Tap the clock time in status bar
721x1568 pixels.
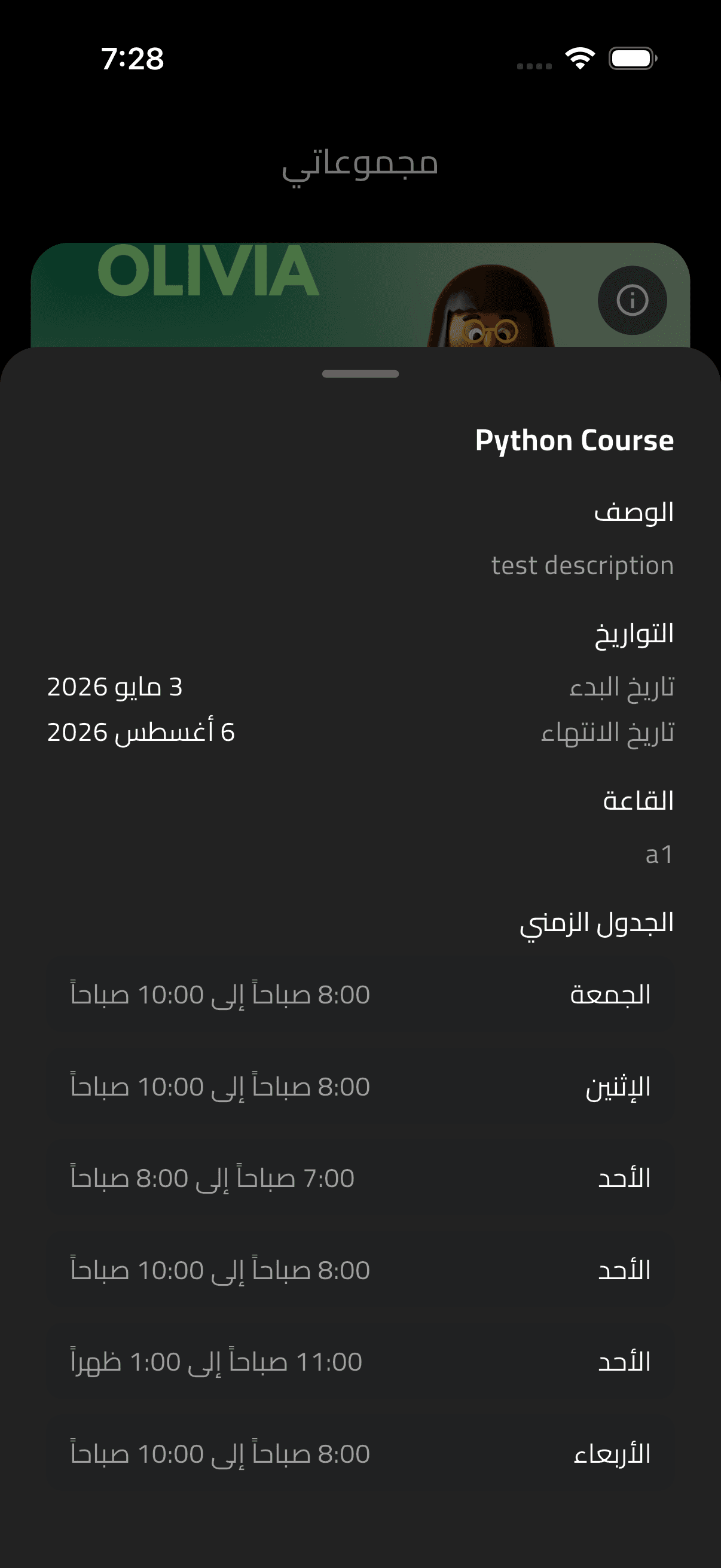[x=133, y=59]
